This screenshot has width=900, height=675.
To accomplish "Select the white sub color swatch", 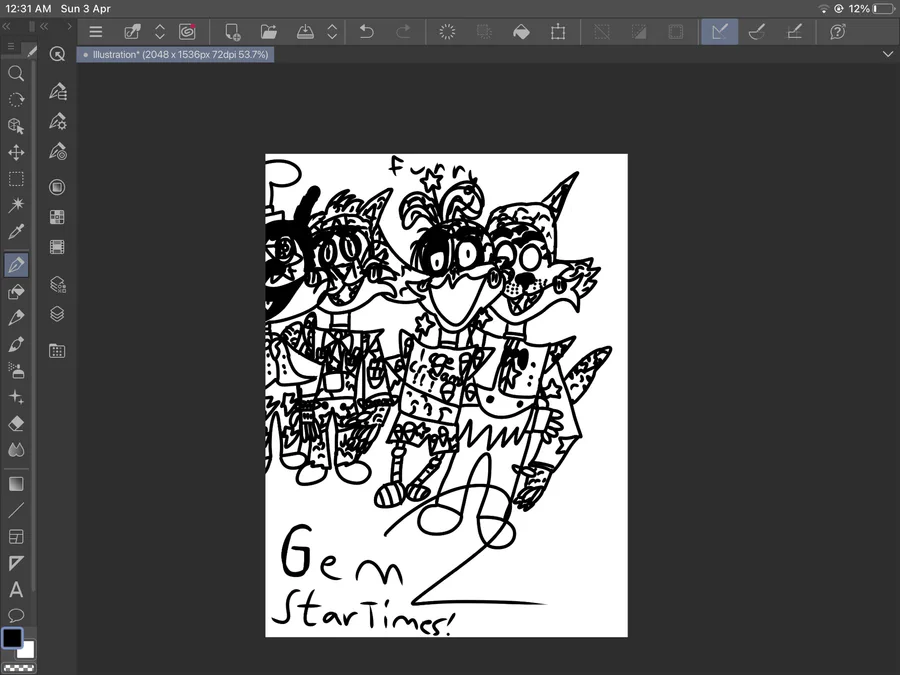I will point(26,650).
